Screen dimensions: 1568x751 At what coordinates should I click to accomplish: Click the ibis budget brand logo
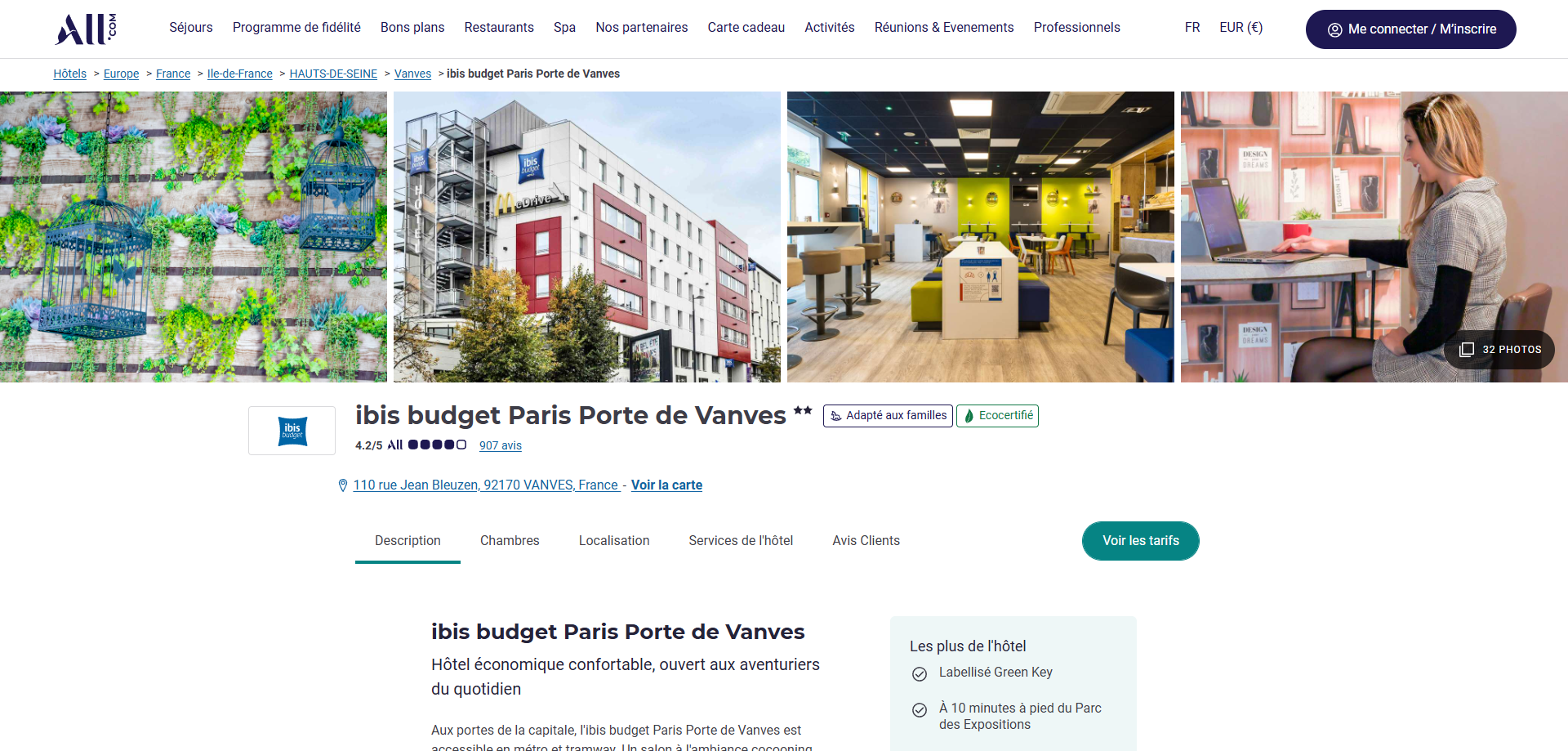(x=292, y=431)
